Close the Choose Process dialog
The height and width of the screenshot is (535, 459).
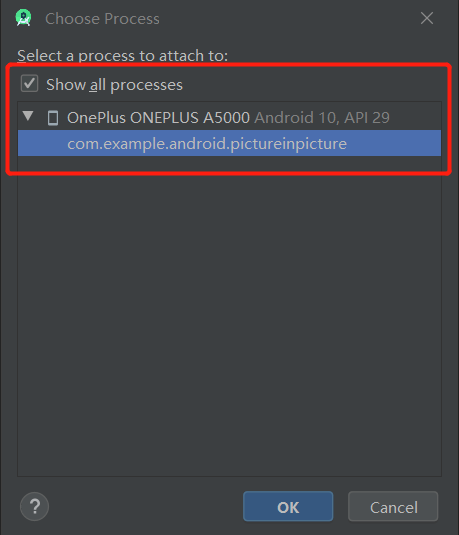(427, 18)
